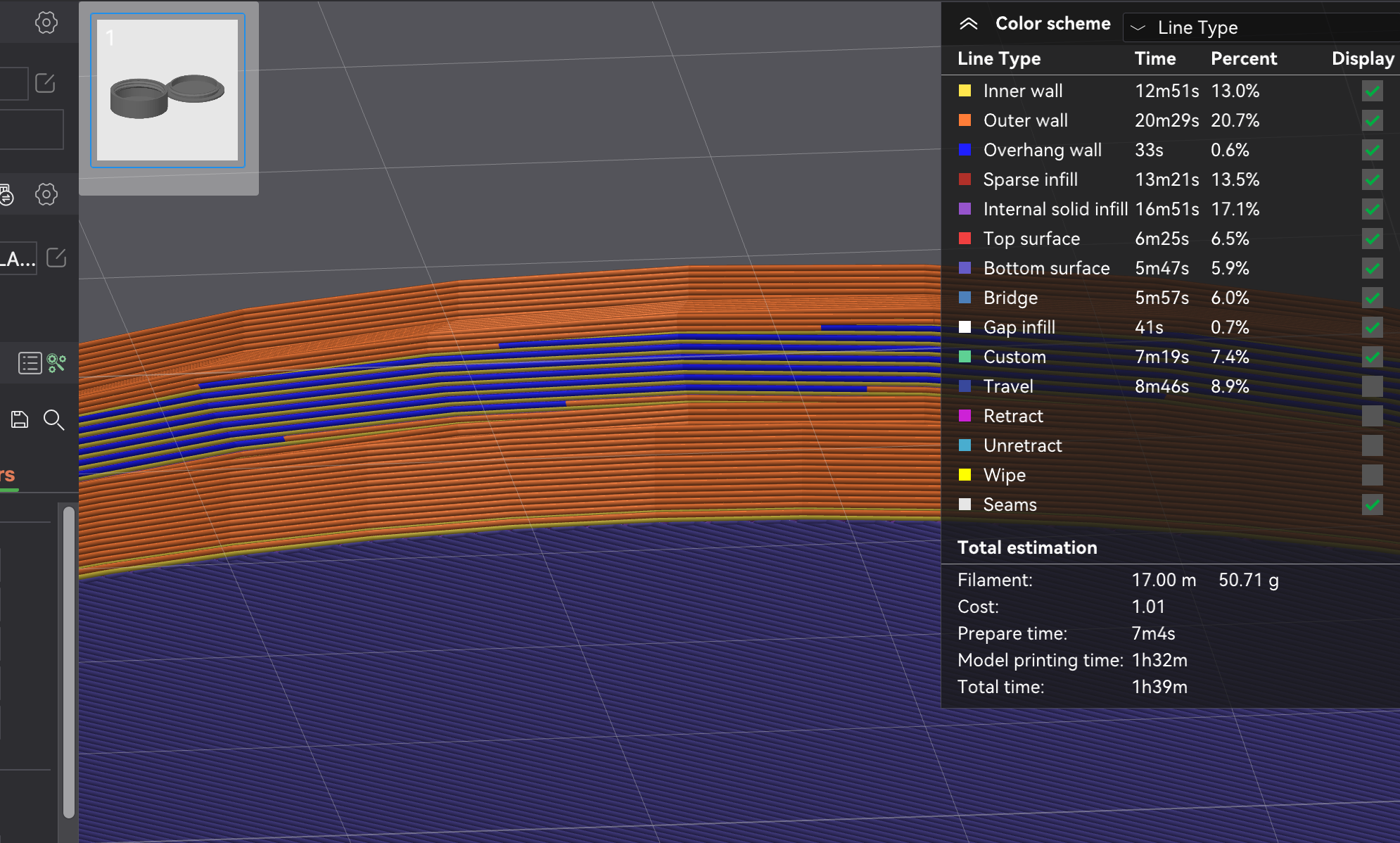Hide the Outer wall line type
Image resolution: width=1400 pixels, height=843 pixels.
pos(1373,120)
